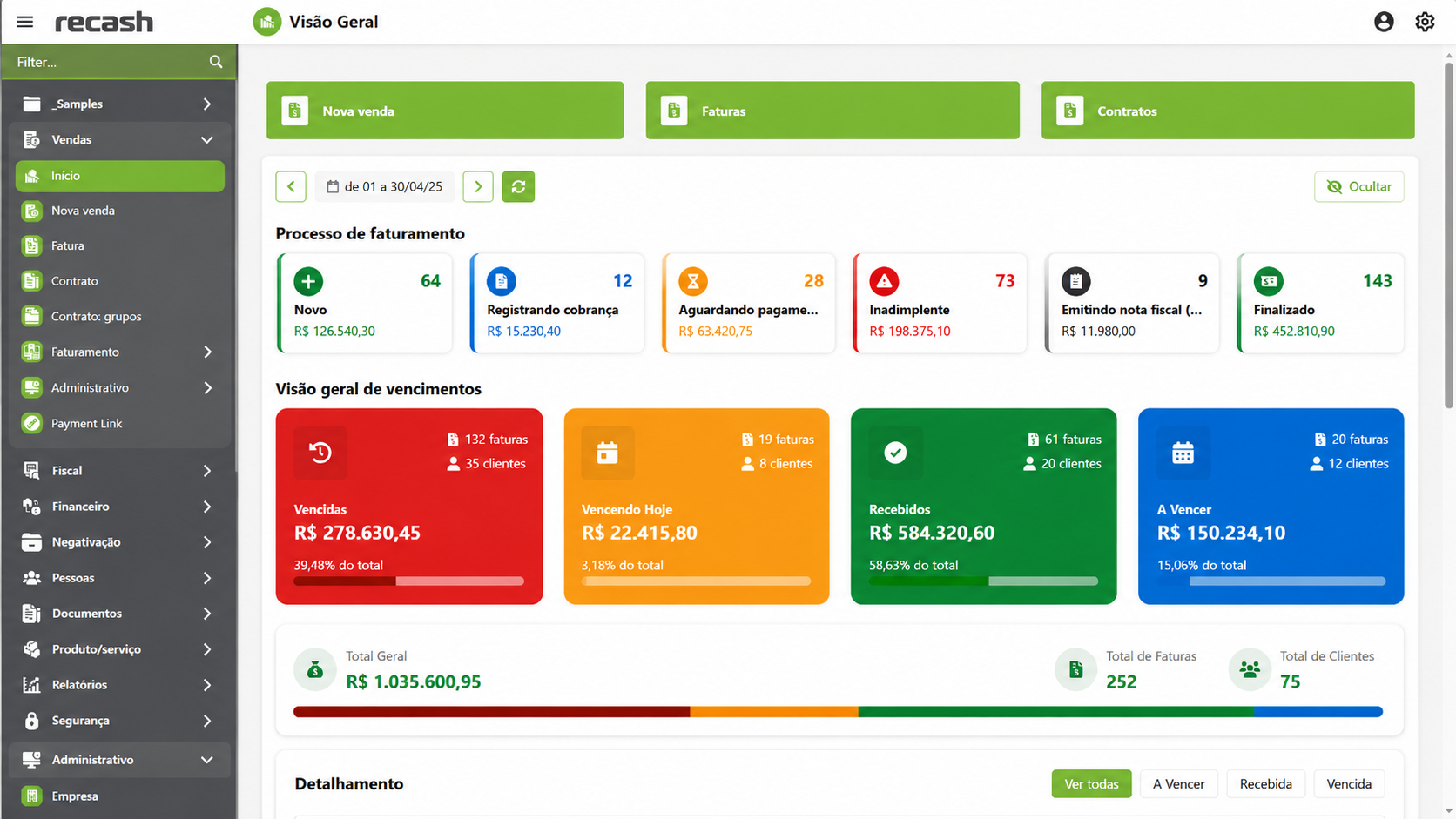Click the Contratos banner icon

(x=1070, y=111)
